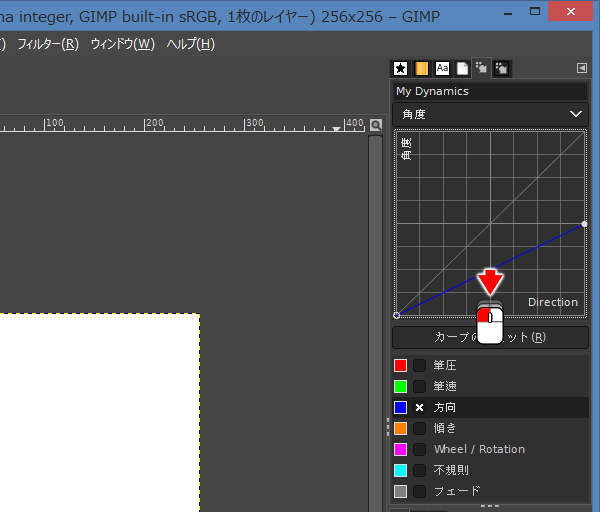Viewport: 600px width, 512px height.
Task: Open the dock tab configuration menu arrow
Action: point(582,68)
